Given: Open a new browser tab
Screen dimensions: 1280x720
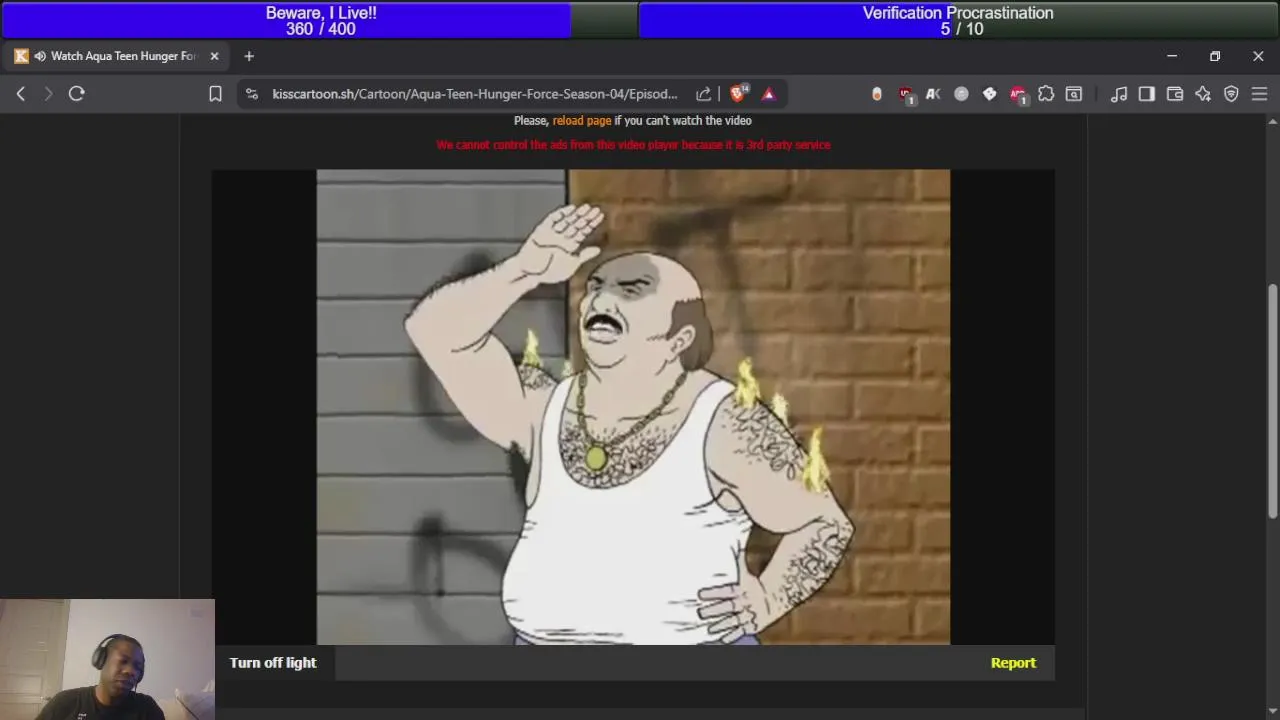Looking at the screenshot, I should (249, 56).
